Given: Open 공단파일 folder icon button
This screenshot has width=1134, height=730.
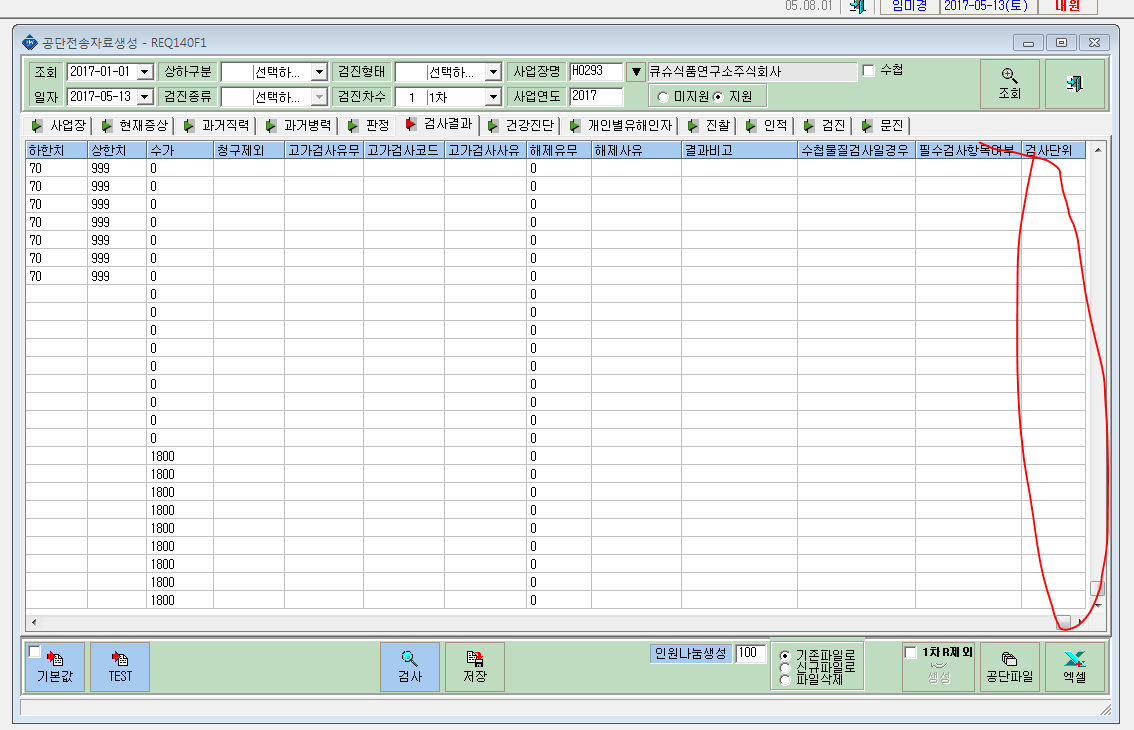Looking at the screenshot, I should tap(1010, 666).
